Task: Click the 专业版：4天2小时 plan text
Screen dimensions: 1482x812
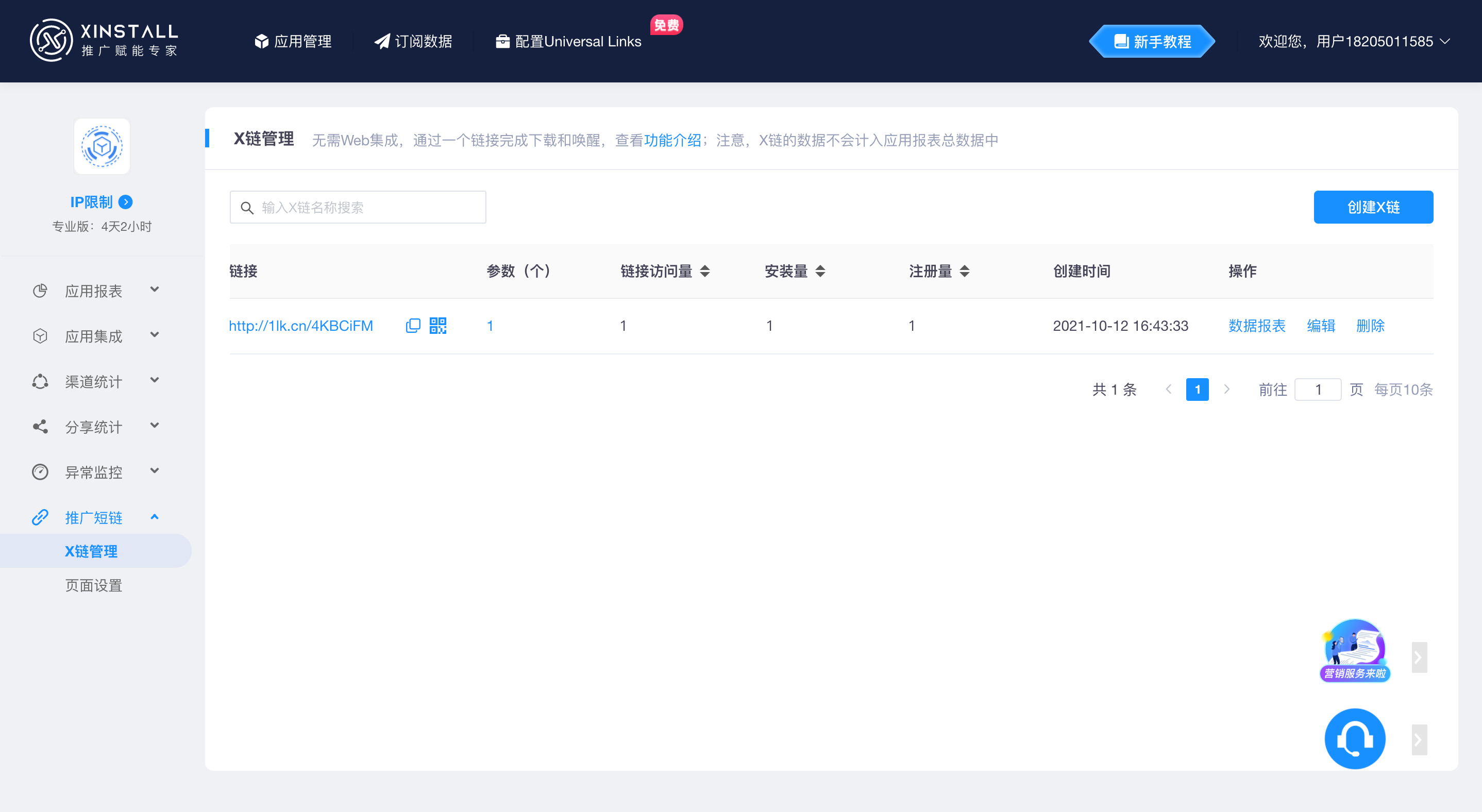Action: (x=102, y=226)
